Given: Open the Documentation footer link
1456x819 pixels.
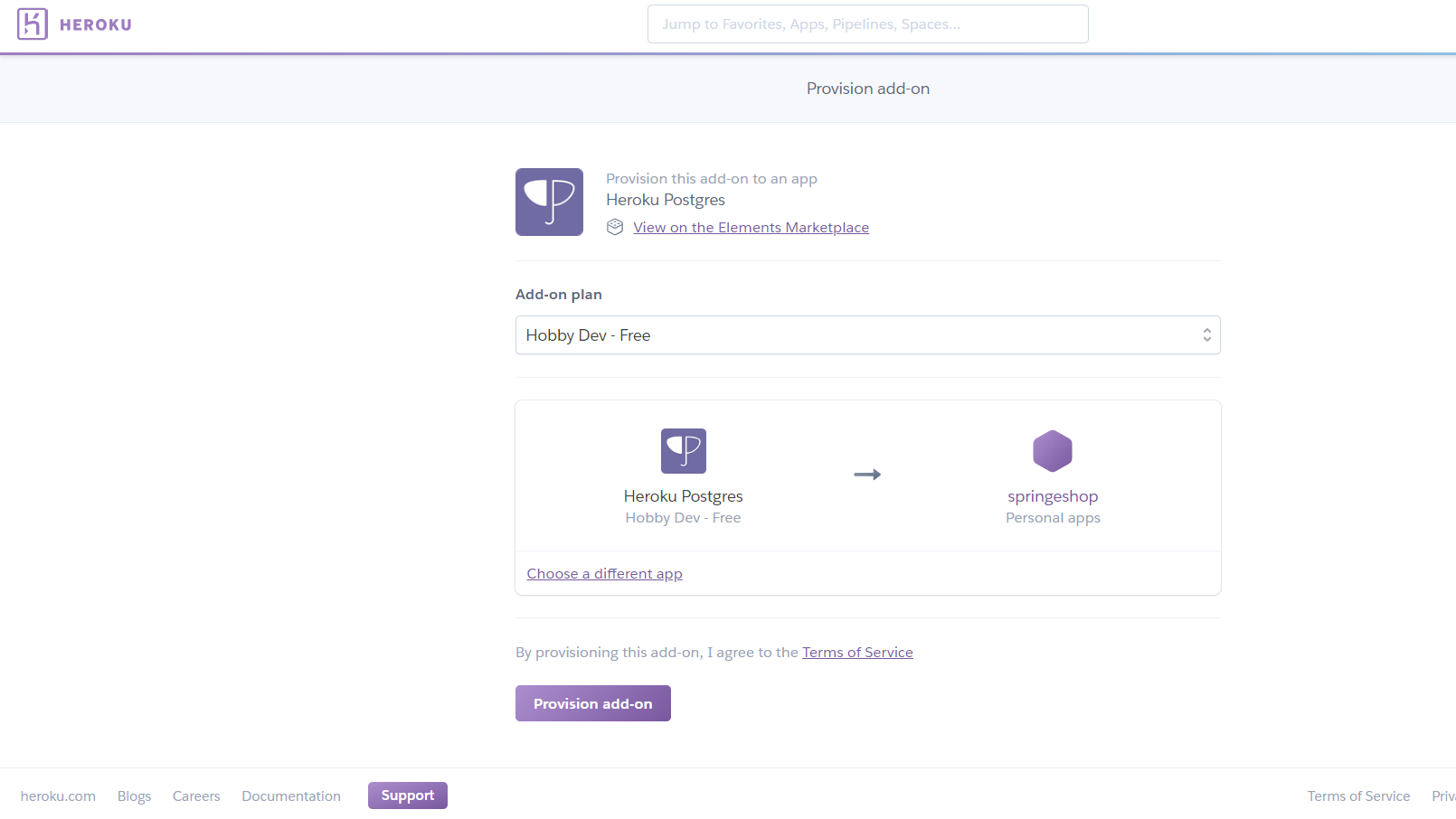Looking at the screenshot, I should tap(291, 796).
